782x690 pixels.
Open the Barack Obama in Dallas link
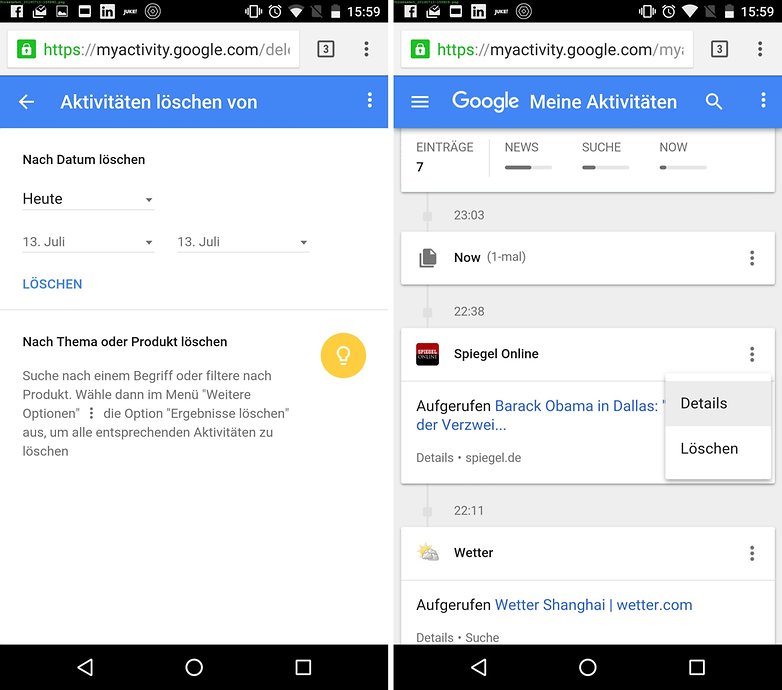(540, 415)
